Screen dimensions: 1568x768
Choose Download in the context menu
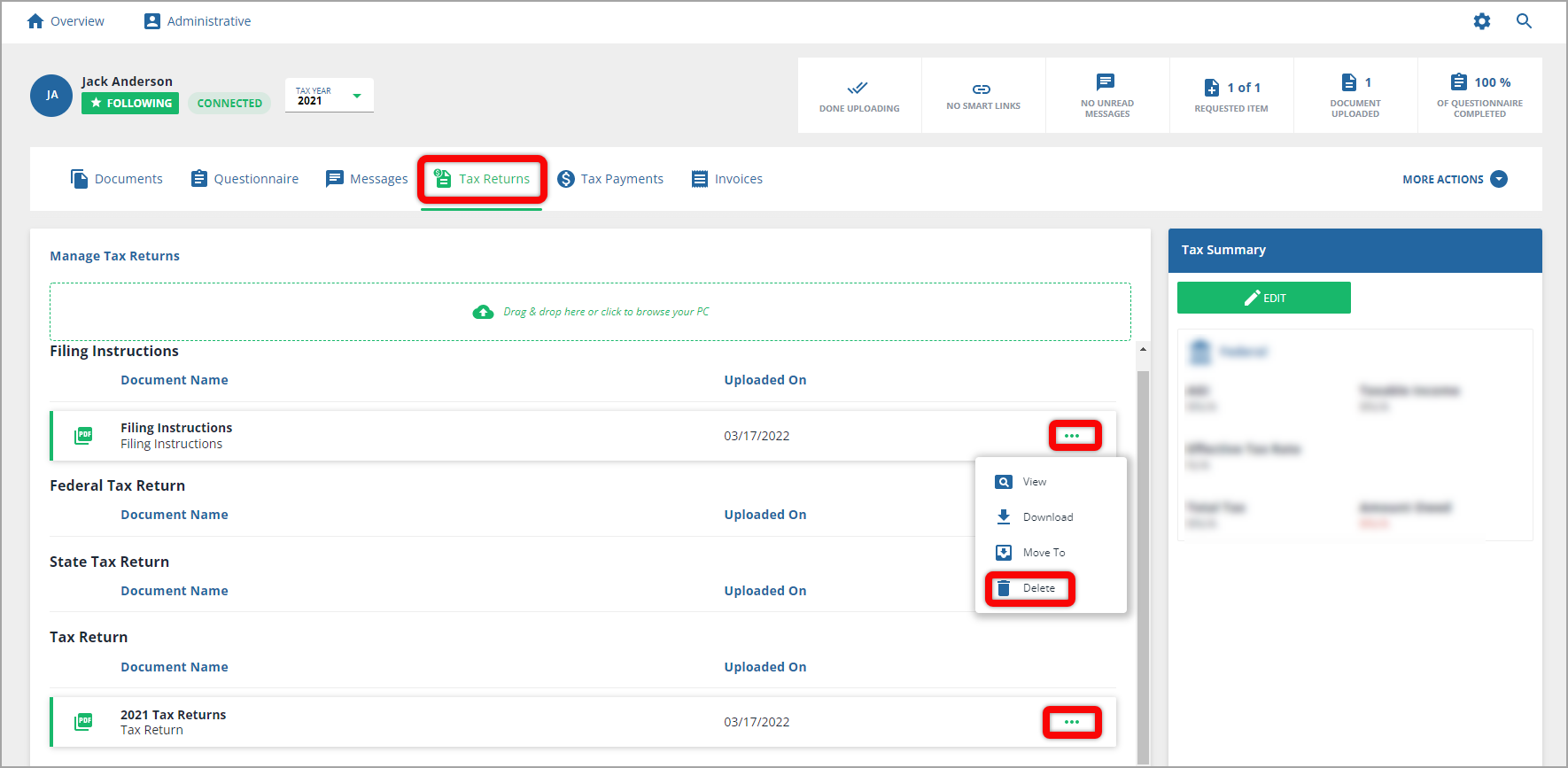(1047, 517)
